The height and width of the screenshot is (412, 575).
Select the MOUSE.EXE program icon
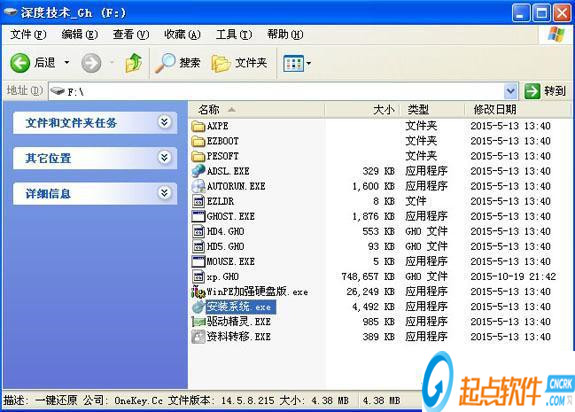click(x=198, y=261)
